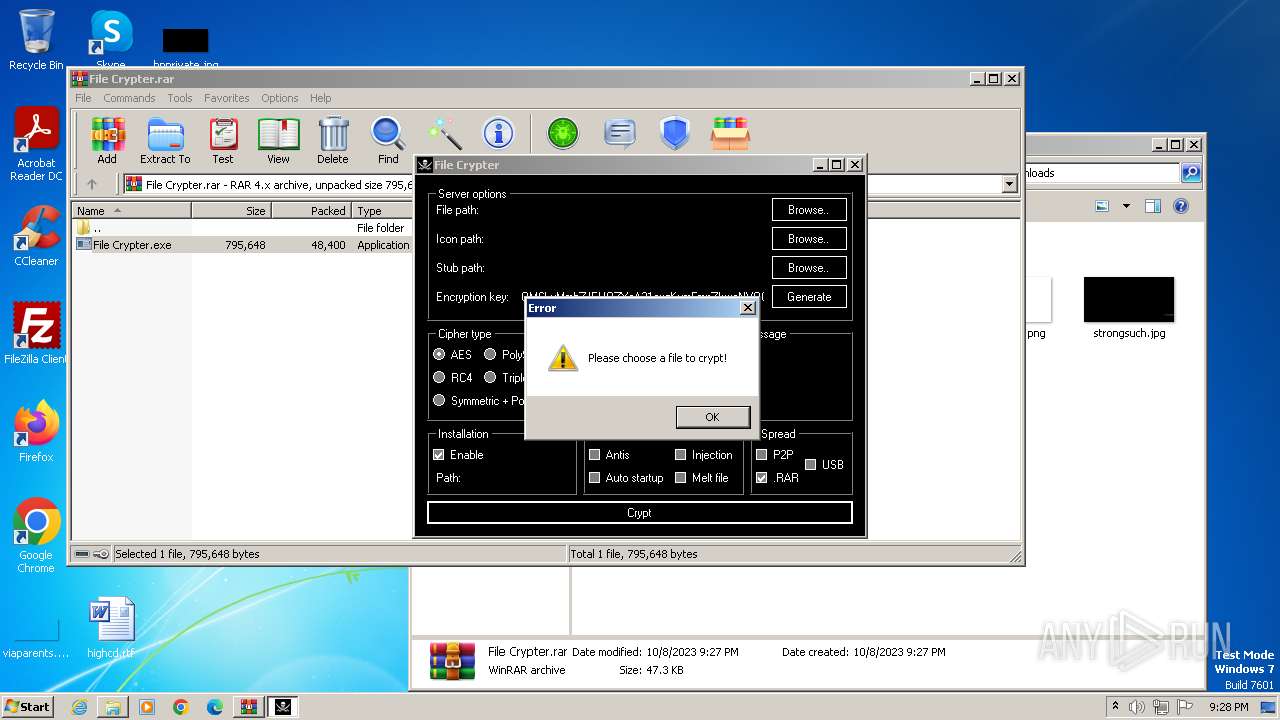Open WinRAR File menu

[83, 98]
